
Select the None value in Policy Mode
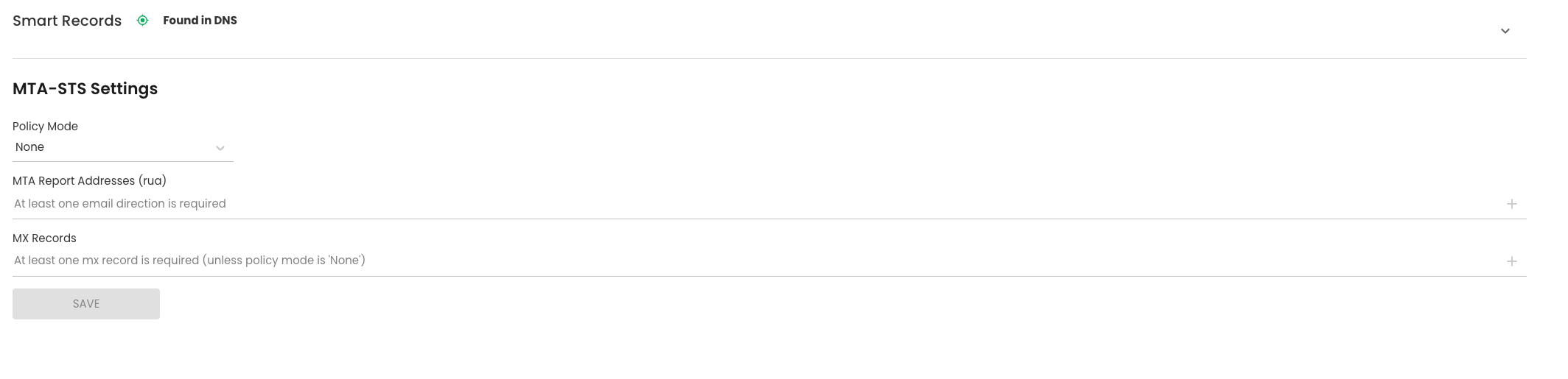(x=29, y=147)
